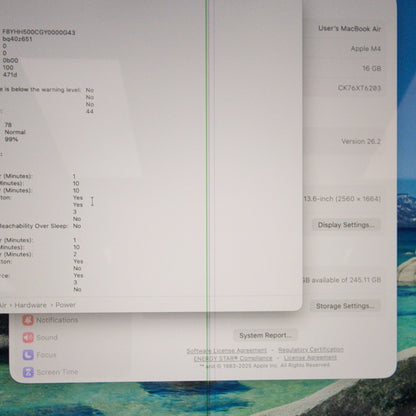This screenshot has height=416, width=416.
Task: Click the User's MacBook Air name
Action: pyautogui.click(x=349, y=29)
